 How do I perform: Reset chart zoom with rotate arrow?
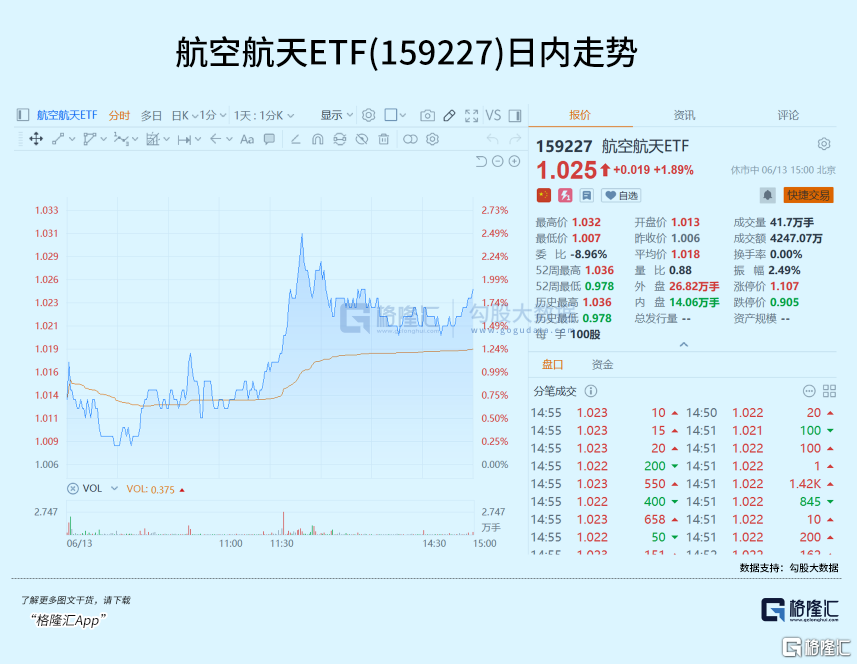(x=481, y=161)
